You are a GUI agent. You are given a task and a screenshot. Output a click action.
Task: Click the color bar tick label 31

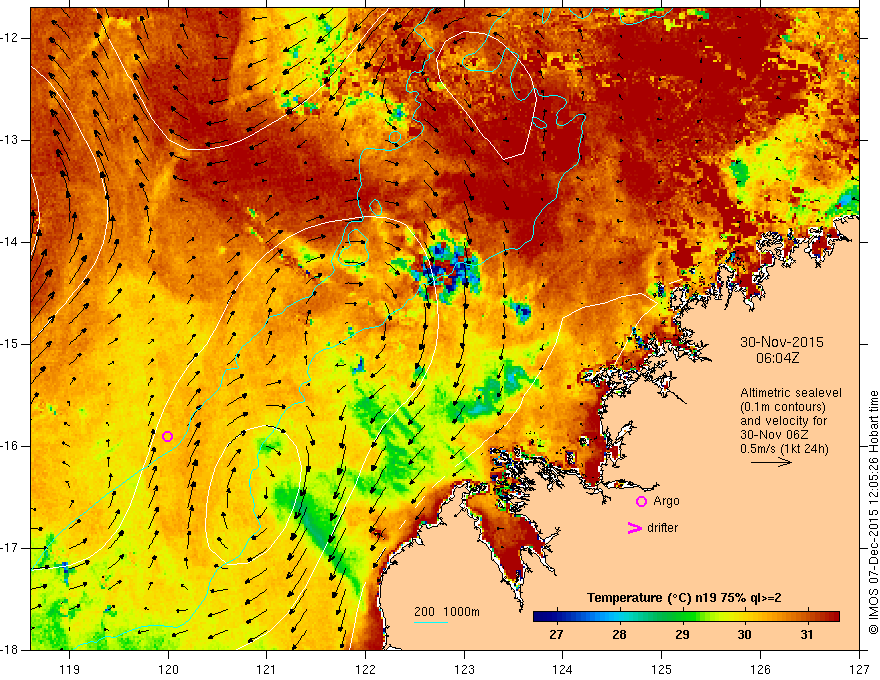[807, 635]
